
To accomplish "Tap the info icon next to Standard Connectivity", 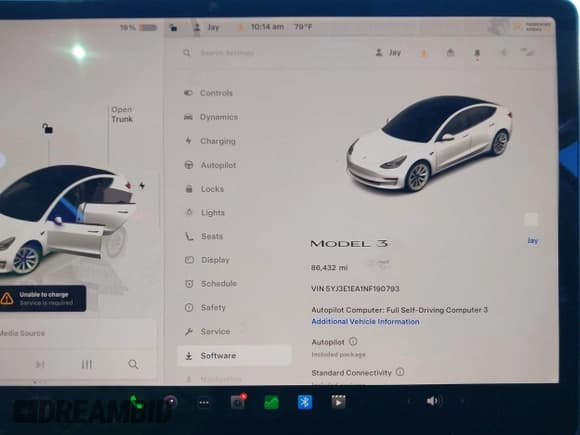I will (400, 372).
